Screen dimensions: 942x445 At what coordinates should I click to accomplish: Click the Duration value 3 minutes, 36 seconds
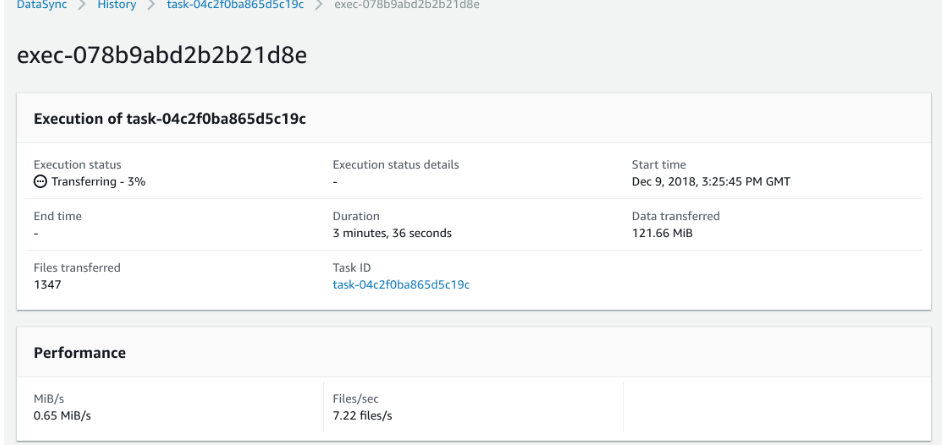(392, 233)
